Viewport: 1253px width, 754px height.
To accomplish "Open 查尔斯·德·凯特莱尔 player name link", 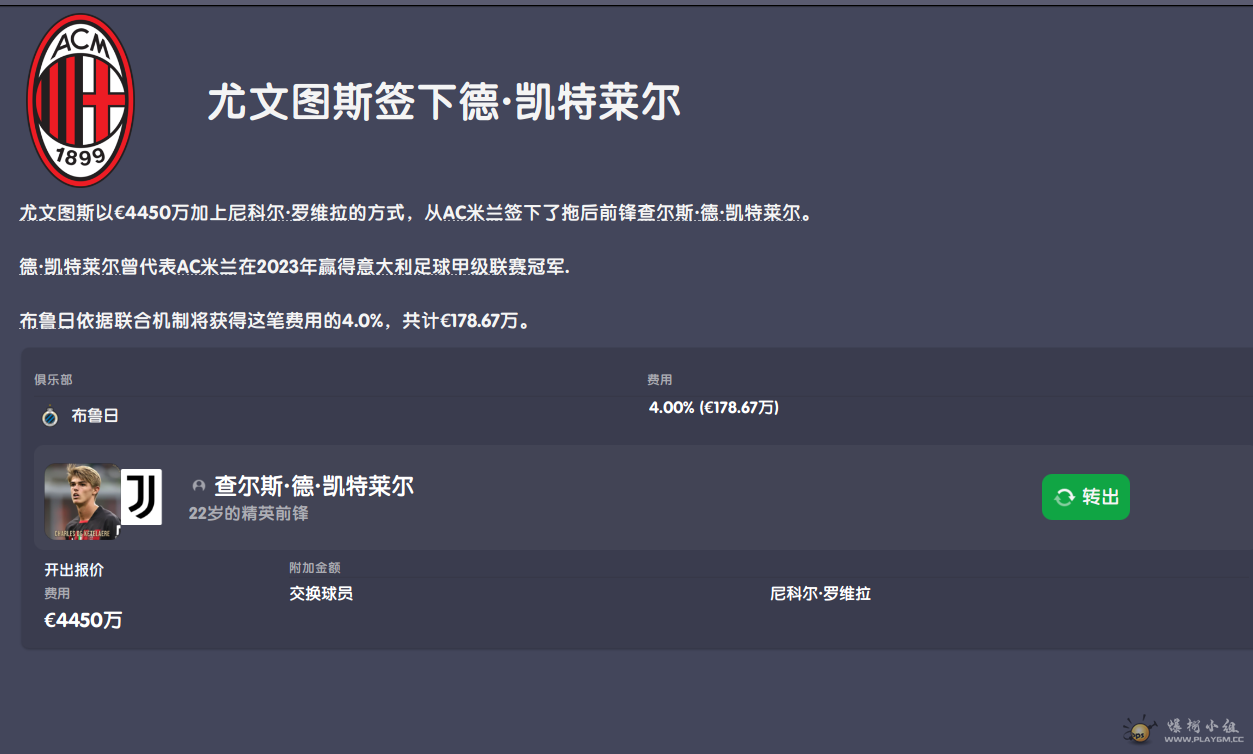I will pyautogui.click(x=314, y=486).
